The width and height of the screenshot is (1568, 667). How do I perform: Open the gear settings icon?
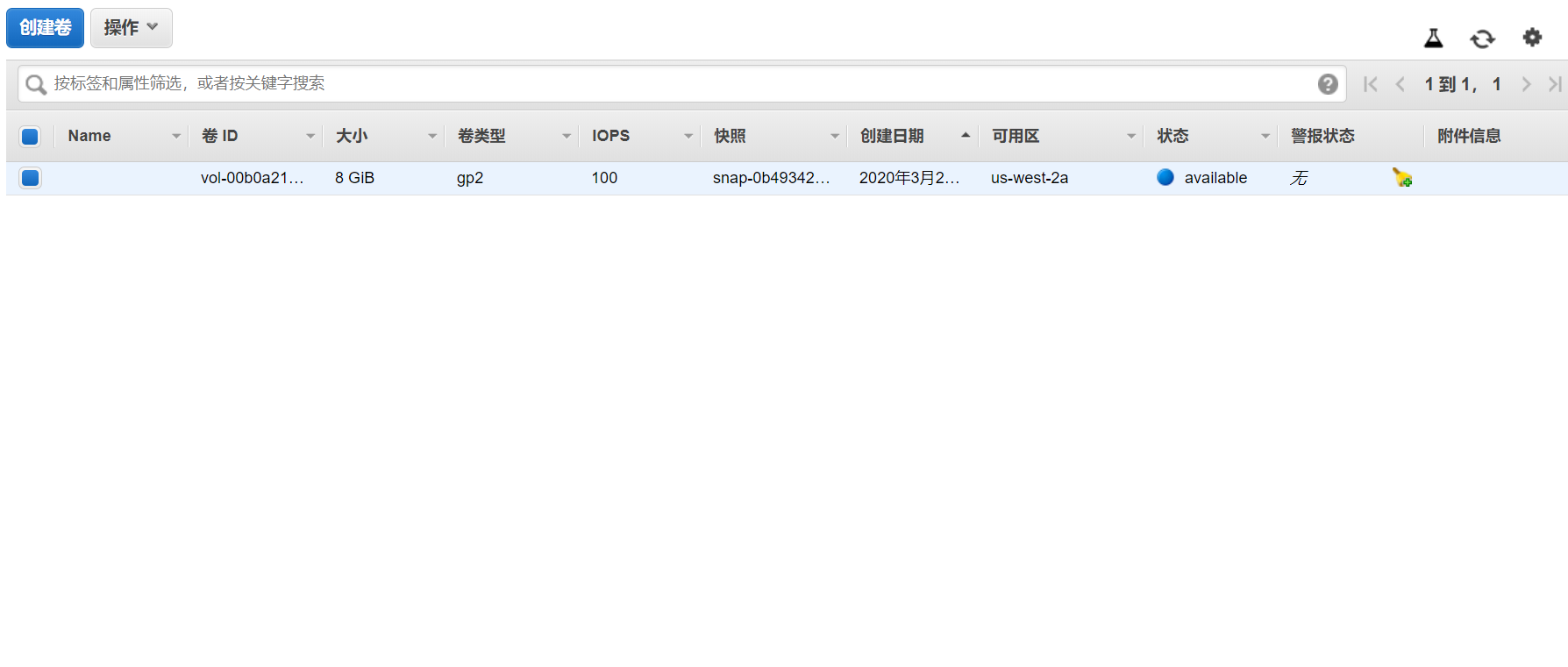[1532, 38]
